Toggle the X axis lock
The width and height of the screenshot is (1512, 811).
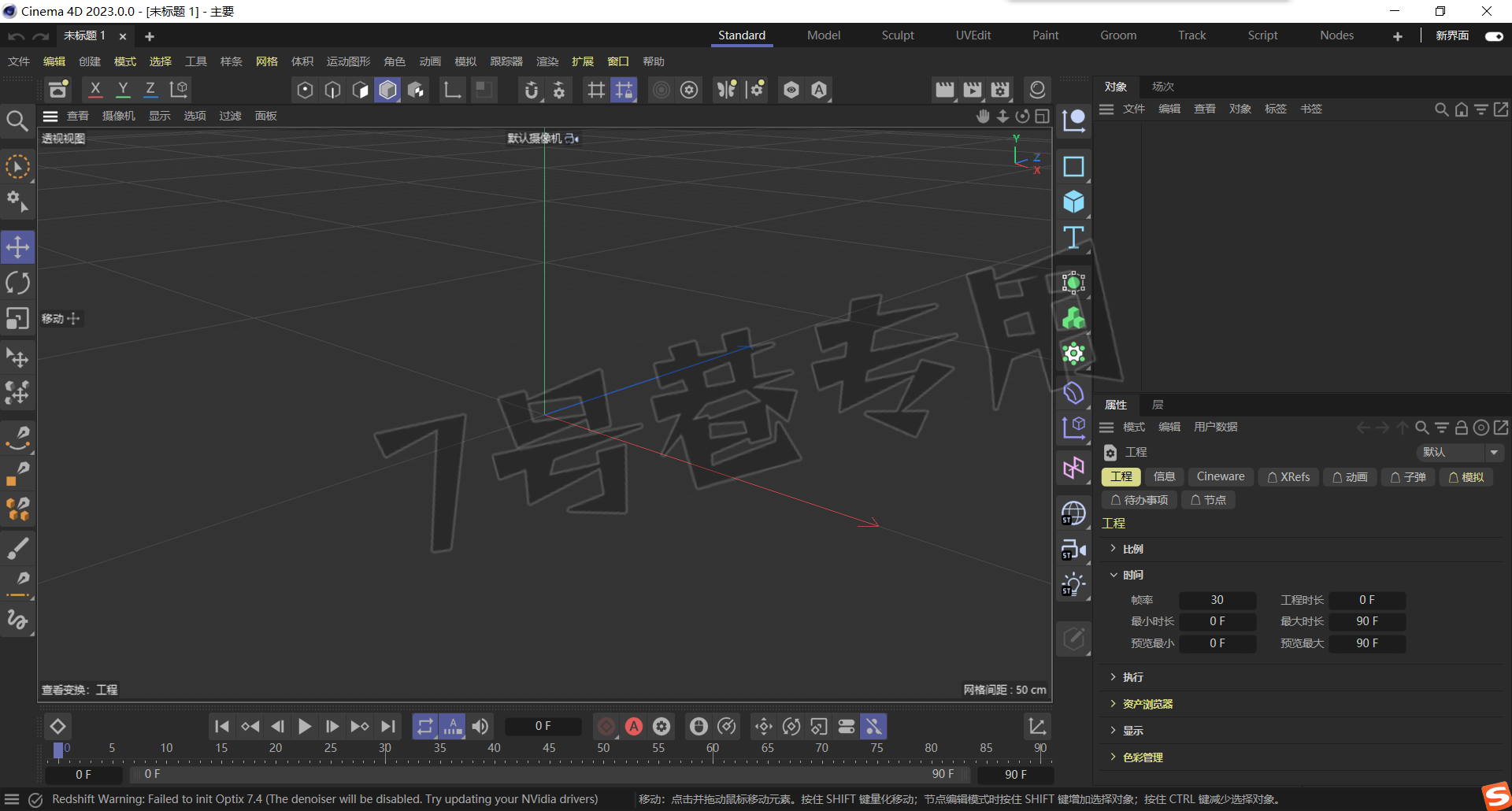95,90
